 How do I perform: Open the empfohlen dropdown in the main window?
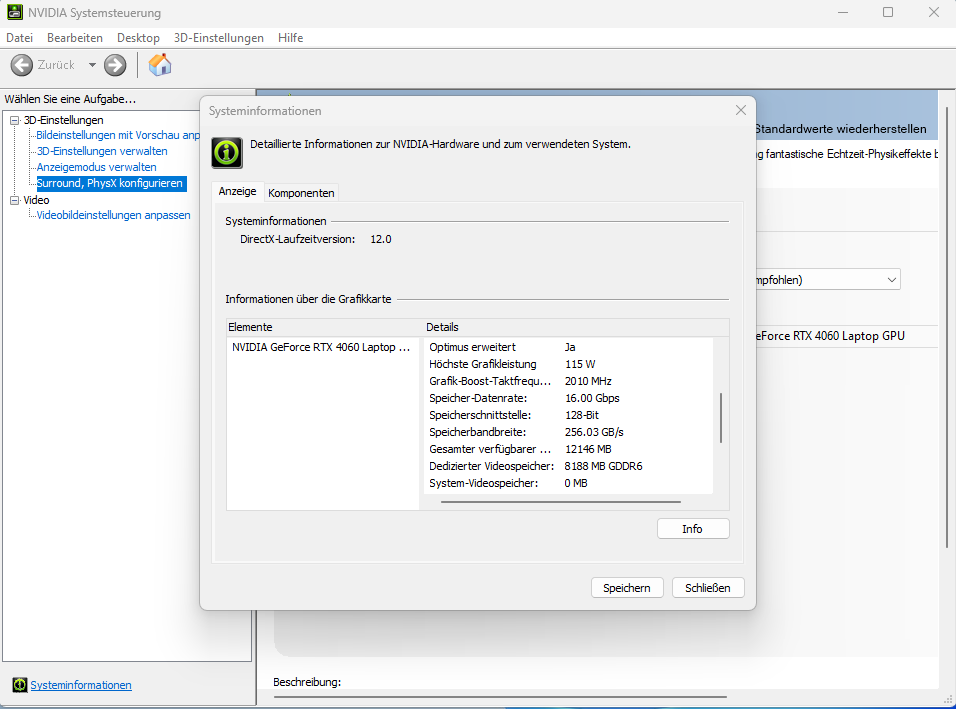point(827,280)
